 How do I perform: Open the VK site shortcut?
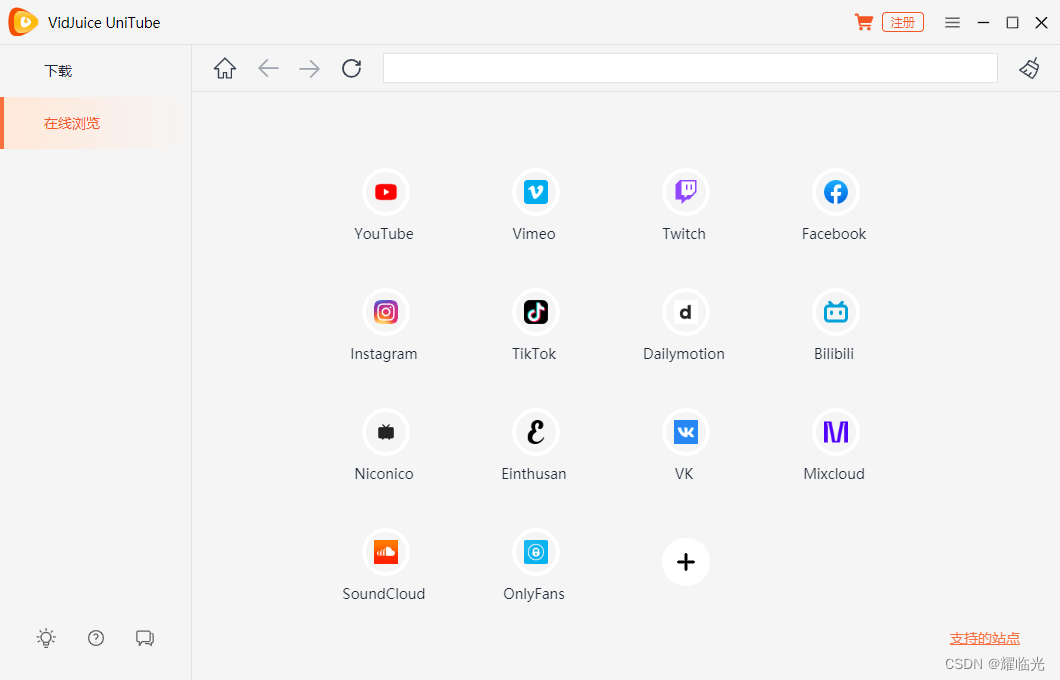click(685, 432)
